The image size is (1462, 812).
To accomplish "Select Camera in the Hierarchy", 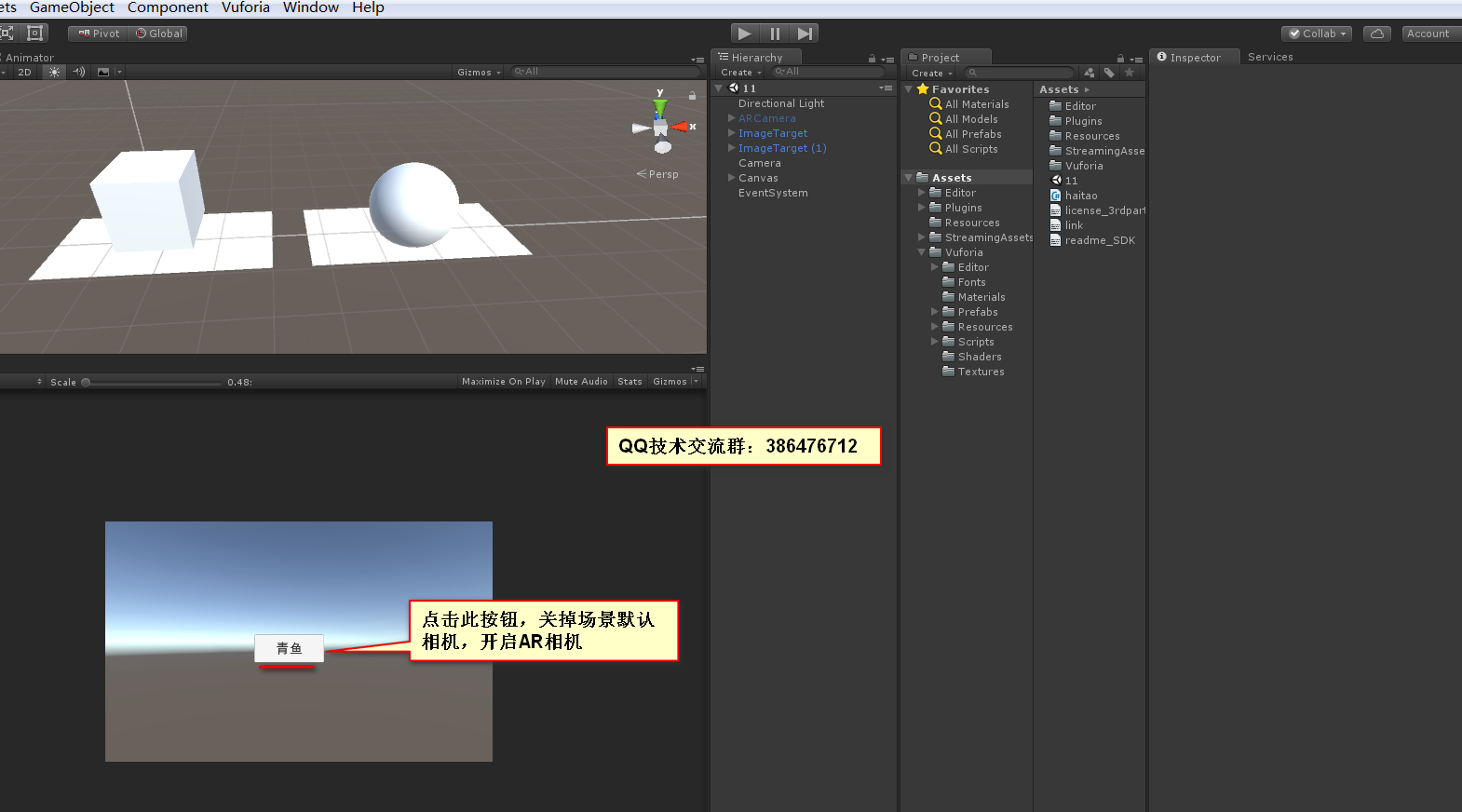I will (x=760, y=163).
